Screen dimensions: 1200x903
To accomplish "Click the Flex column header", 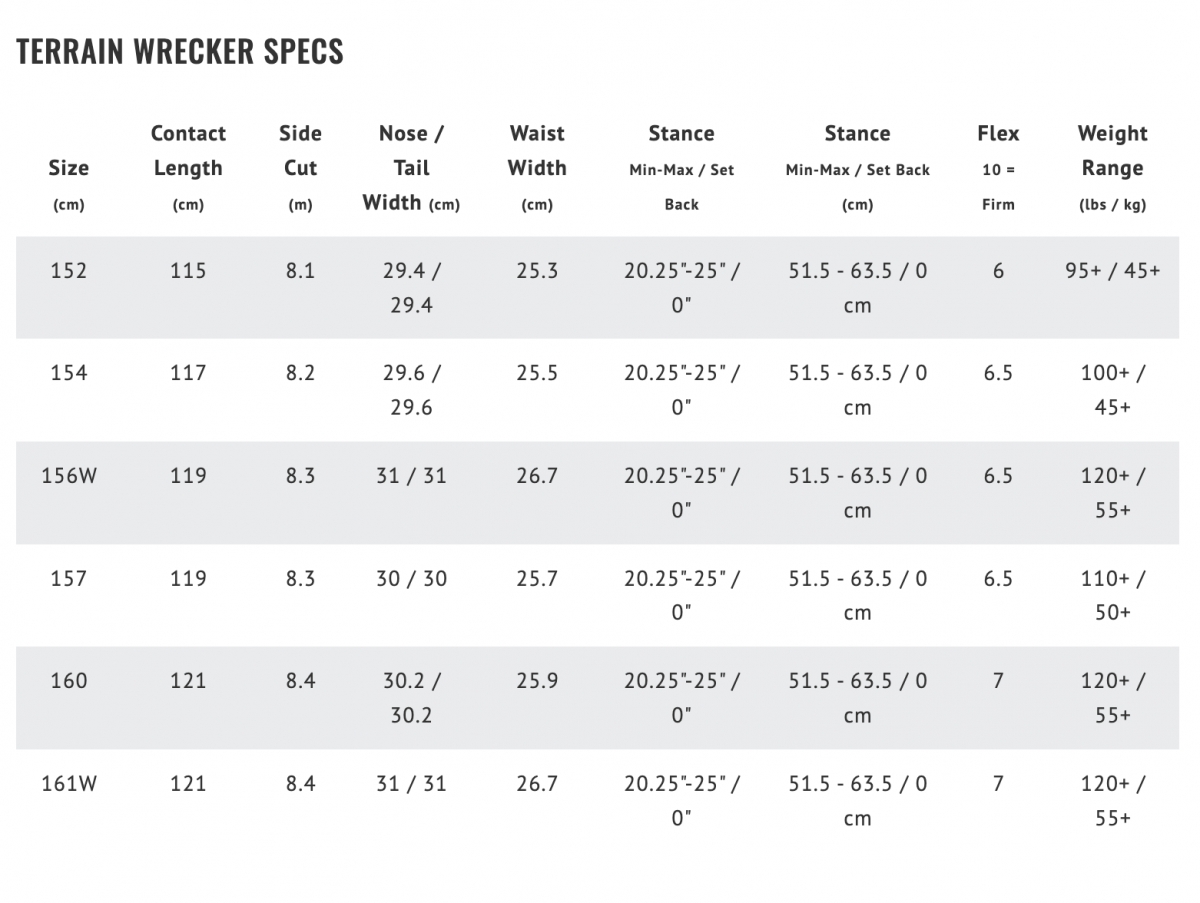I will [998, 168].
